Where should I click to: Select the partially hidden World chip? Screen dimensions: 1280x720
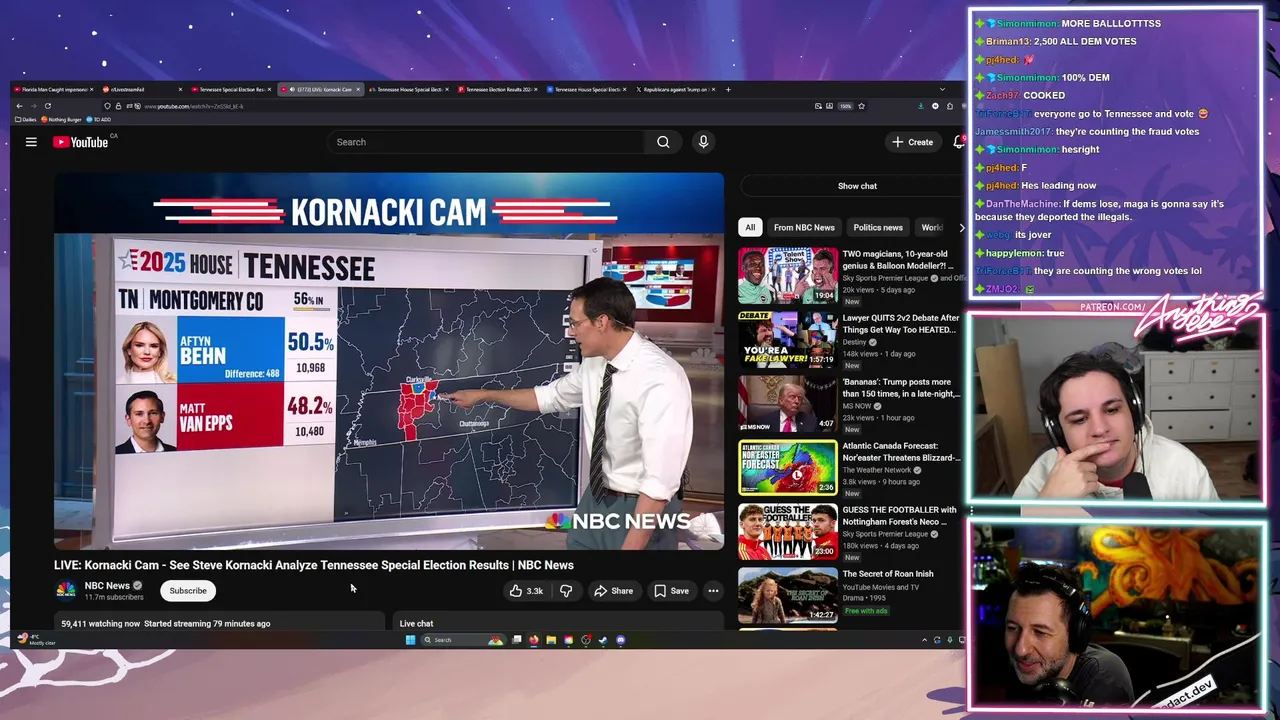932,227
